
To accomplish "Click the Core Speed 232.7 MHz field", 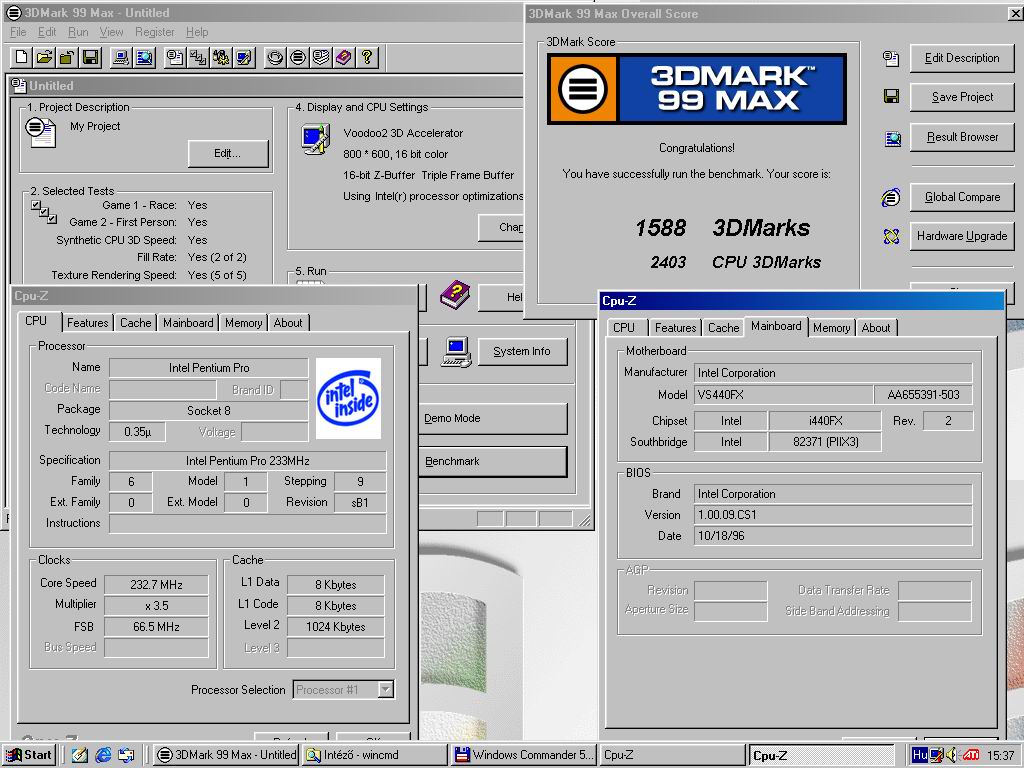I will click(156, 584).
